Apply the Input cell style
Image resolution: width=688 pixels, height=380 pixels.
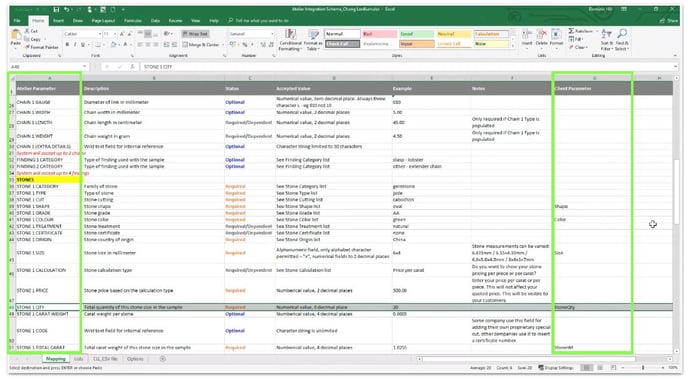coord(416,44)
